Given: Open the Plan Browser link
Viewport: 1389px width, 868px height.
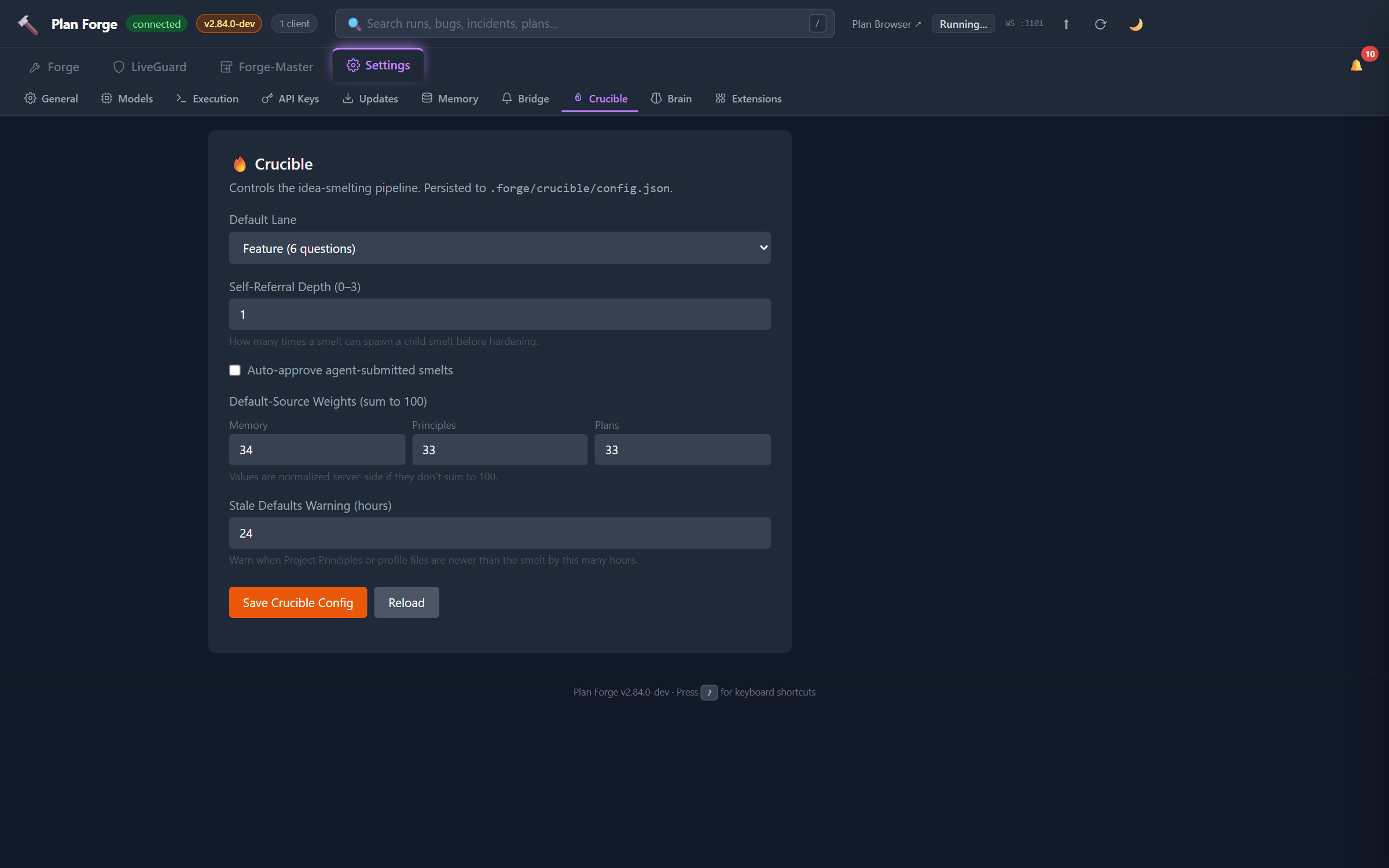Looking at the screenshot, I should click(886, 24).
